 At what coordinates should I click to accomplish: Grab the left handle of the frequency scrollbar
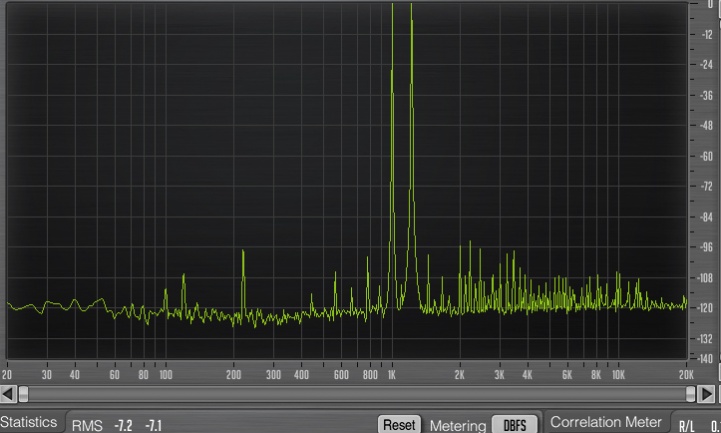coord(23,394)
